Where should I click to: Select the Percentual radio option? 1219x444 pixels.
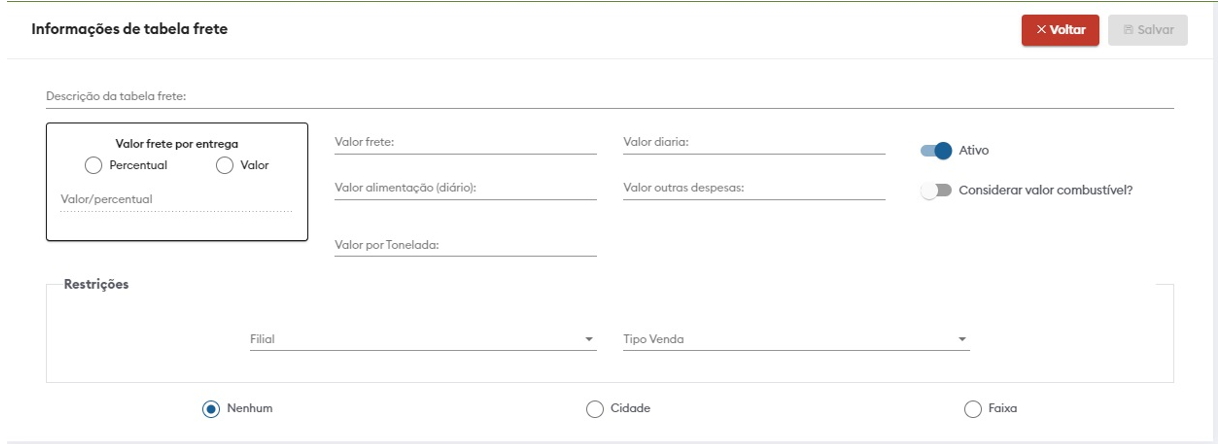(94, 165)
